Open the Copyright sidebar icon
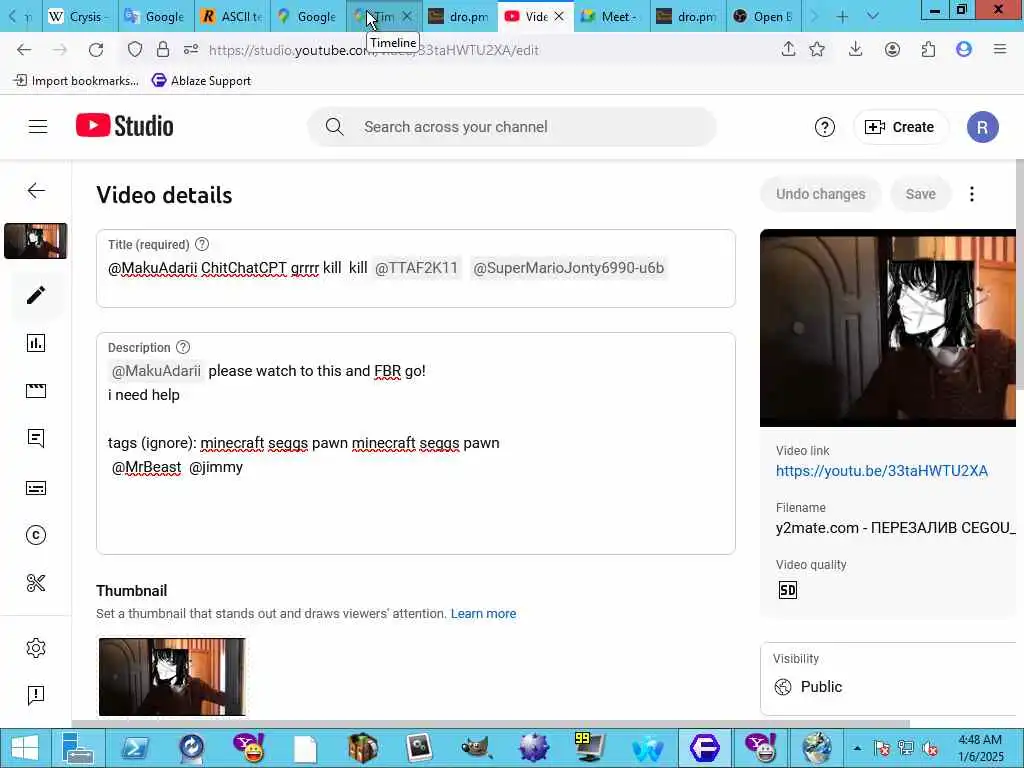Image resolution: width=1024 pixels, height=768 pixels. click(36, 536)
